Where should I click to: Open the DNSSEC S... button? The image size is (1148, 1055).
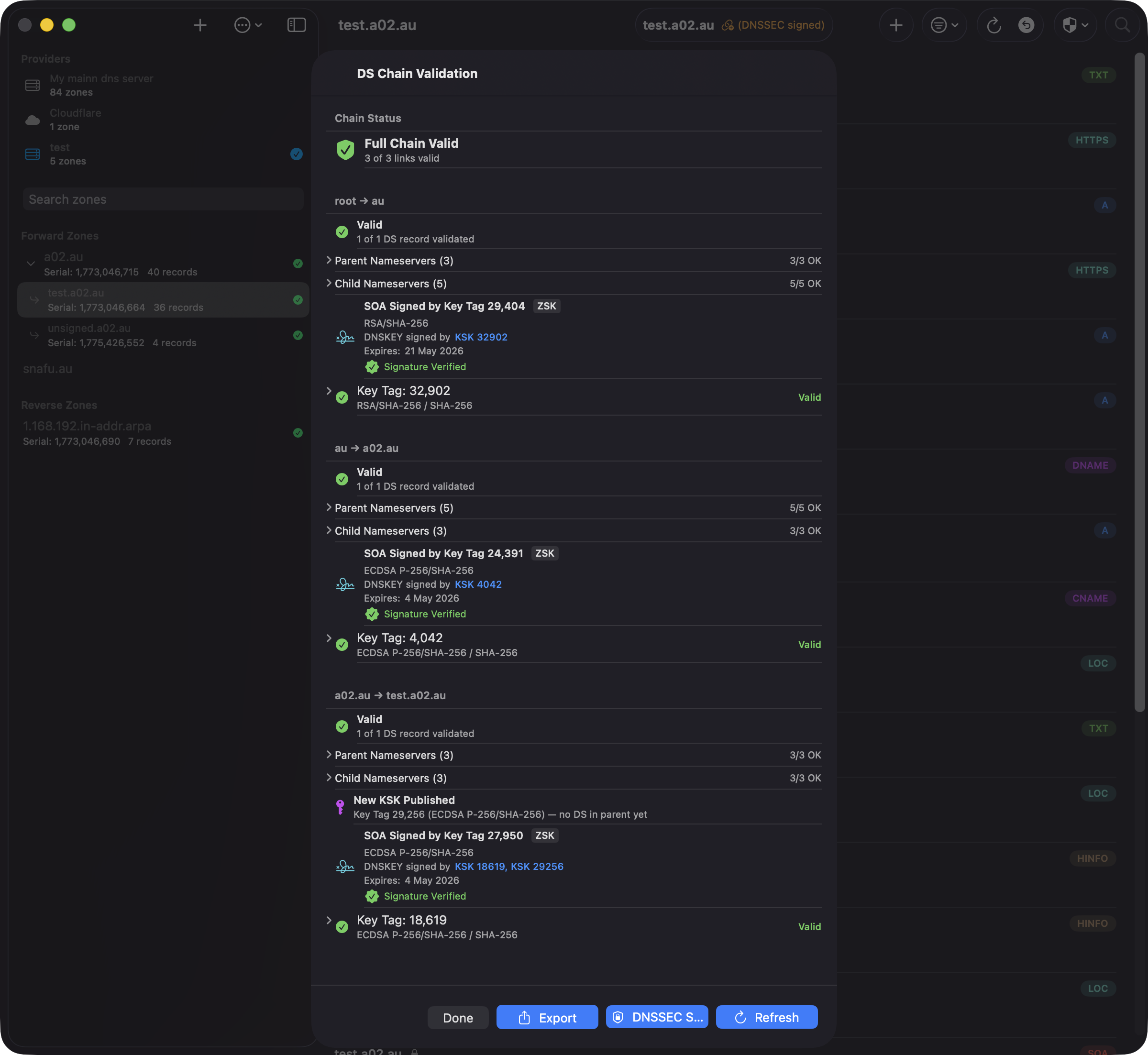657,1017
